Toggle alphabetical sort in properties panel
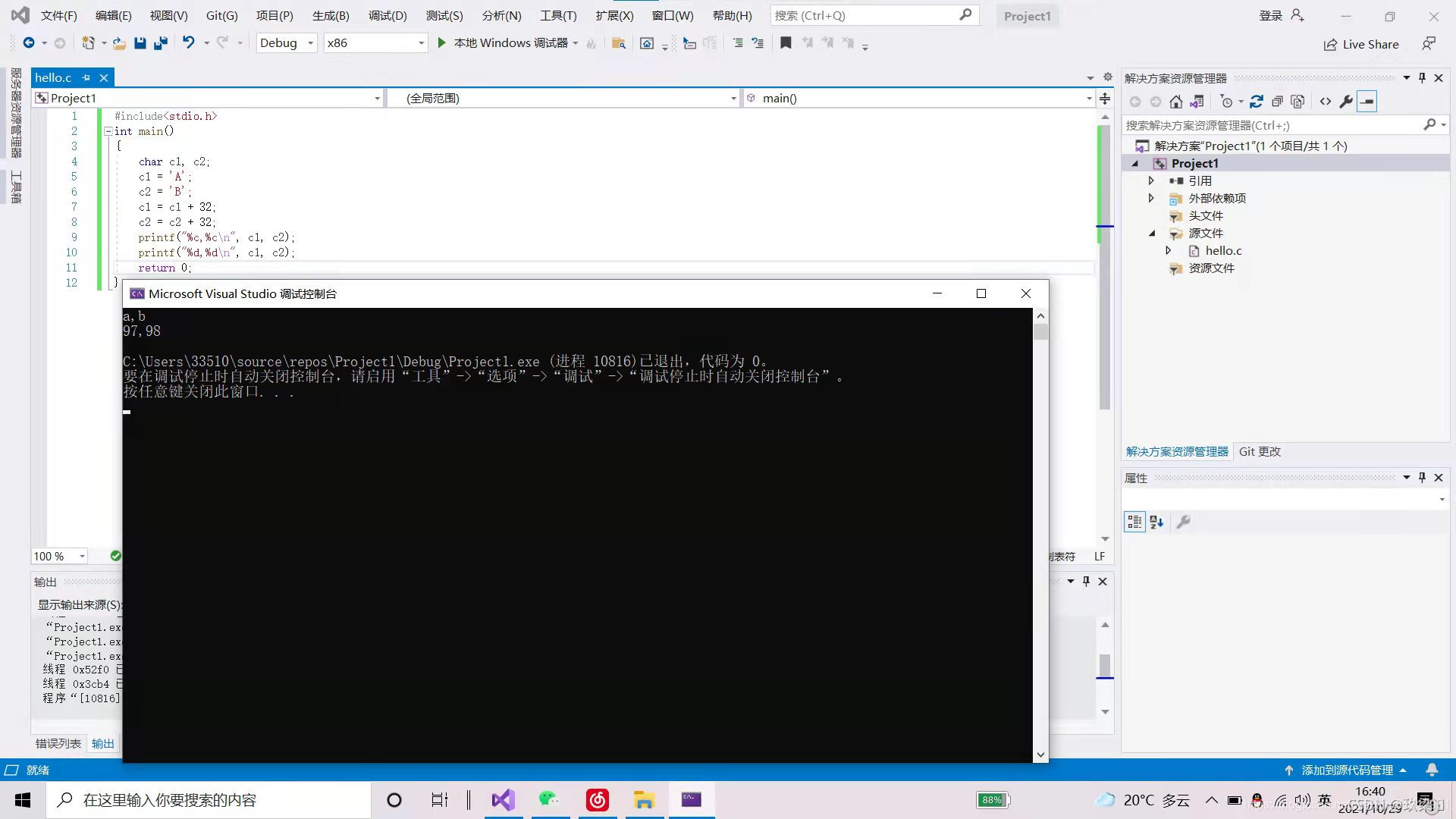Image resolution: width=1456 pixels, height=819 pixels. (1156, 522)
